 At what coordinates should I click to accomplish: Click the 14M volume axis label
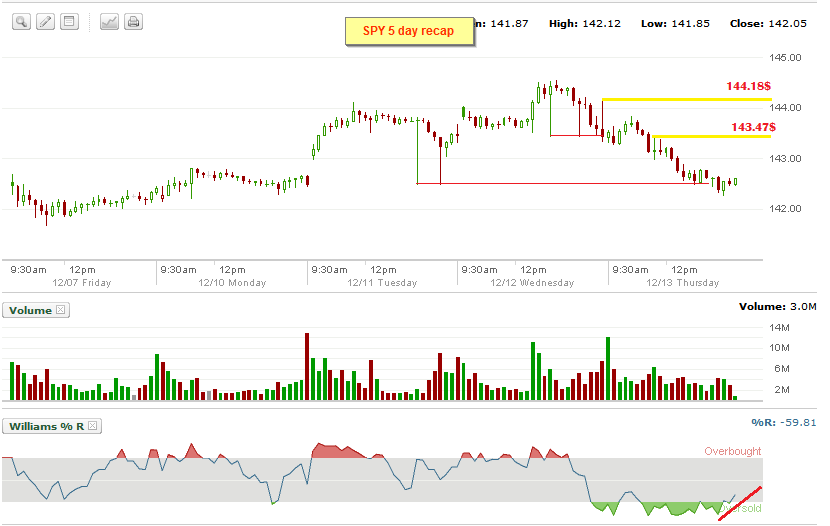pyautogui.click(x=779, y=328)
